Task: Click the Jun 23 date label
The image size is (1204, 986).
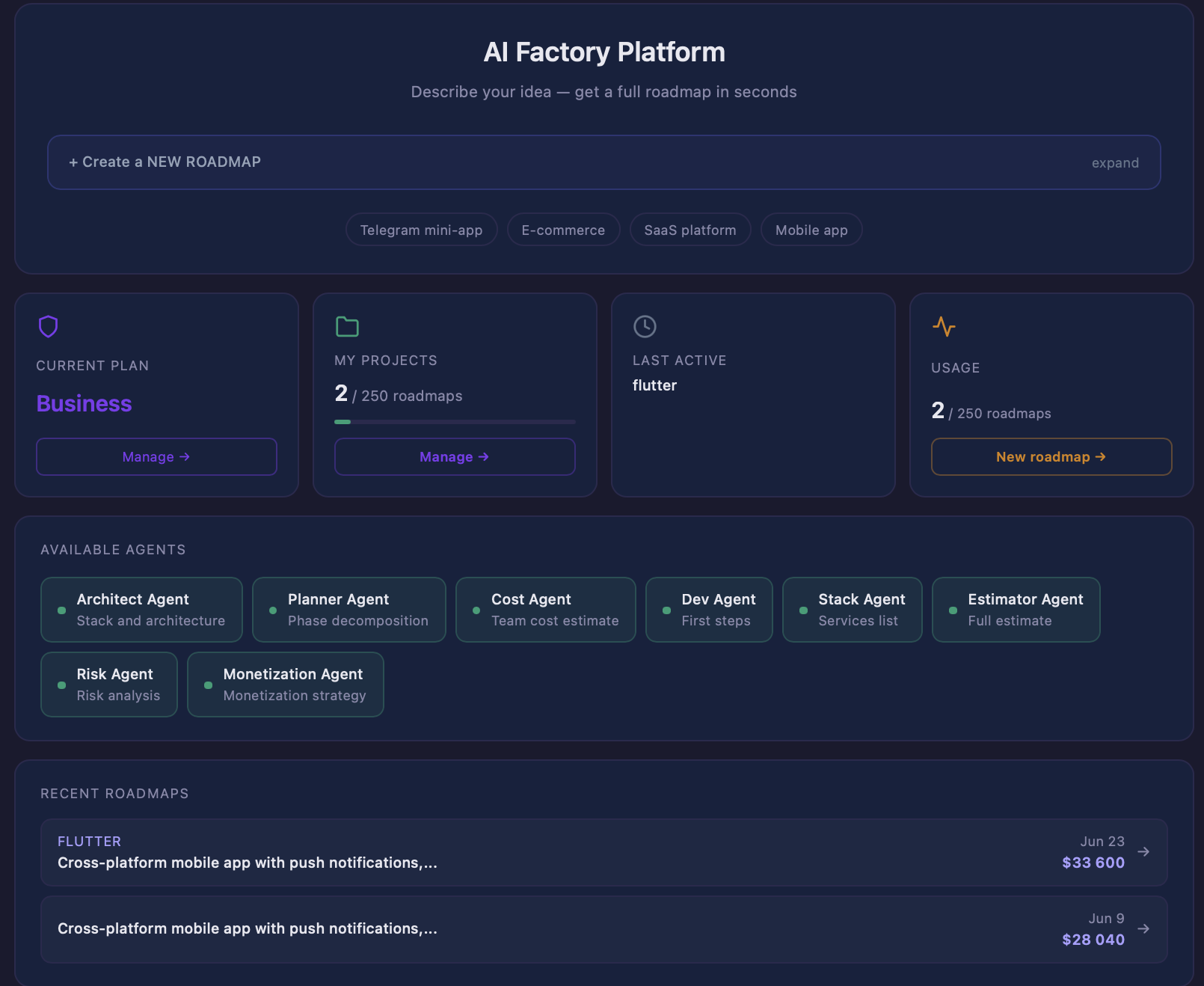Action: point(1102,842)
